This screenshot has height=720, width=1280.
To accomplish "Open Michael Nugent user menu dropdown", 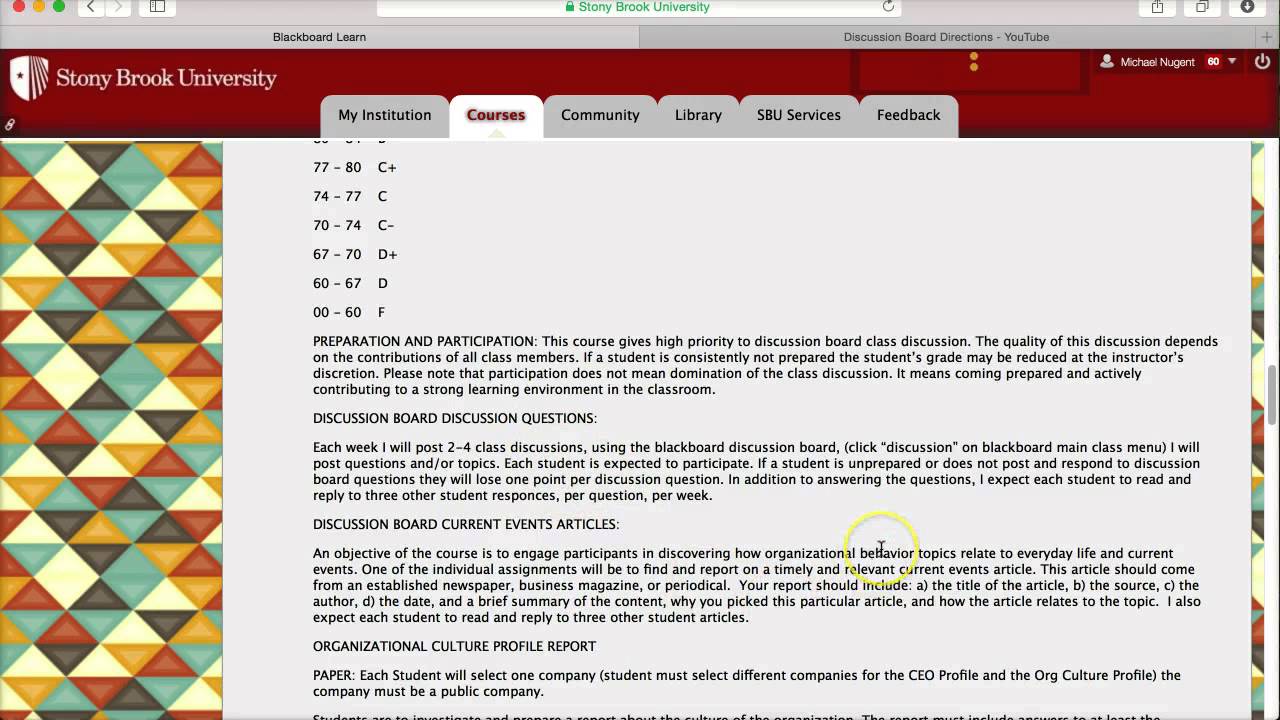I will (1167, 62).
